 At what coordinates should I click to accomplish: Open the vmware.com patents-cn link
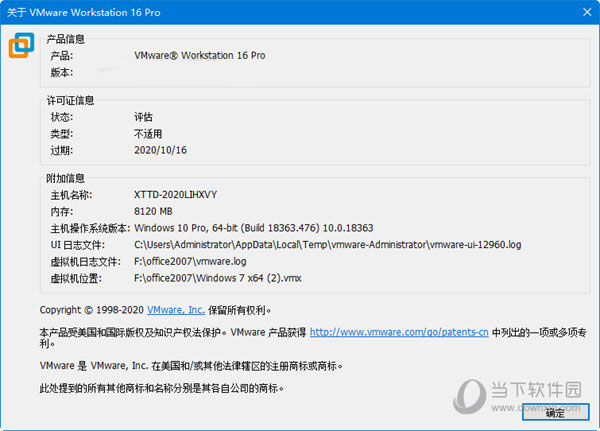coord(399,332)
